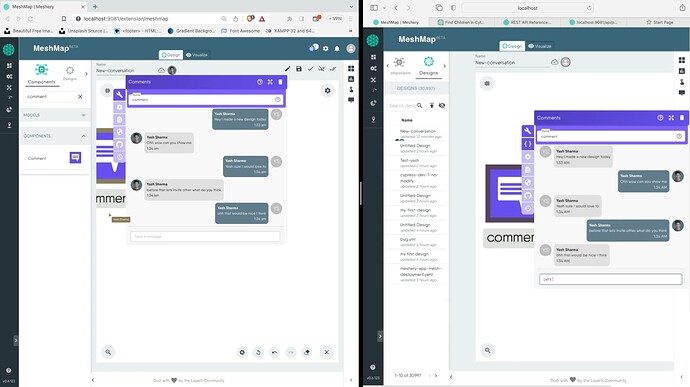Click fullscreen icon in right Comments header
The height and width of the screenshot is (387, 690).
pos(671,118)
